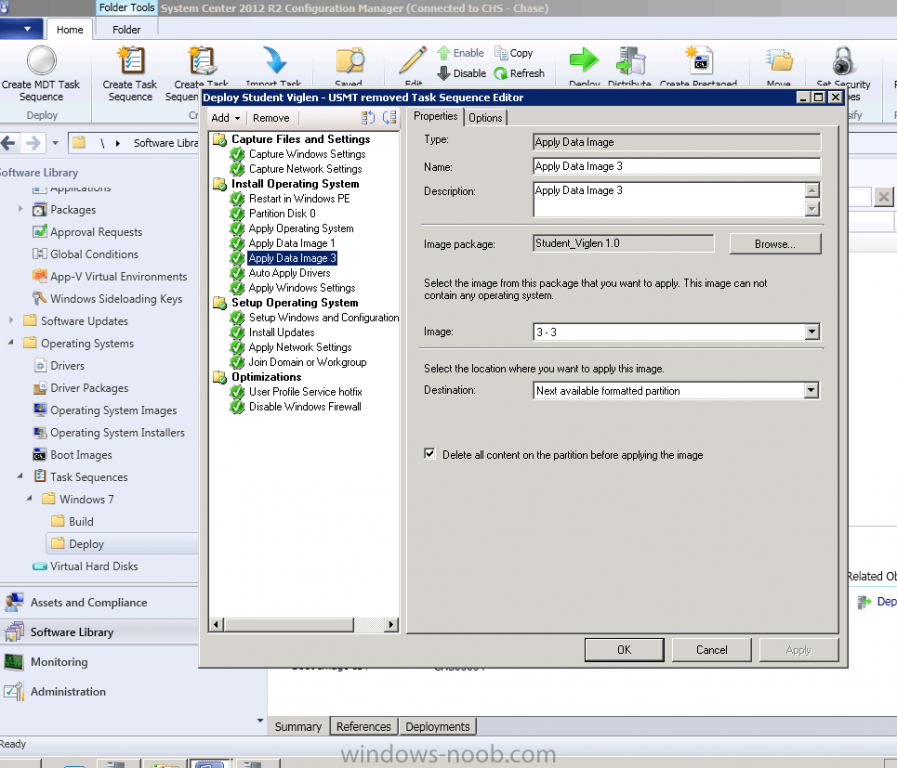Click the Apply button
This screenshot has width=897, height=768.
click(x=799, y=650)
